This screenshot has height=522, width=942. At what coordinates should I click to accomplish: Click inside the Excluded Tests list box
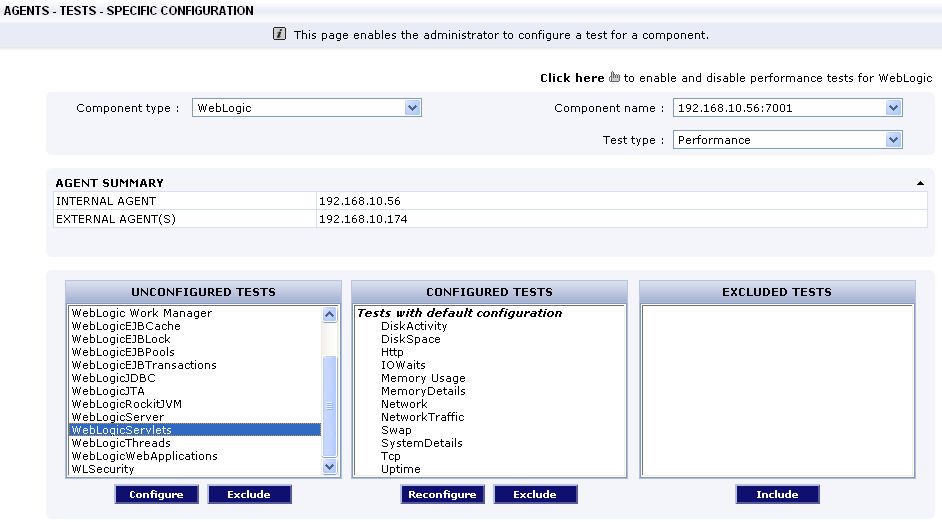777,391
